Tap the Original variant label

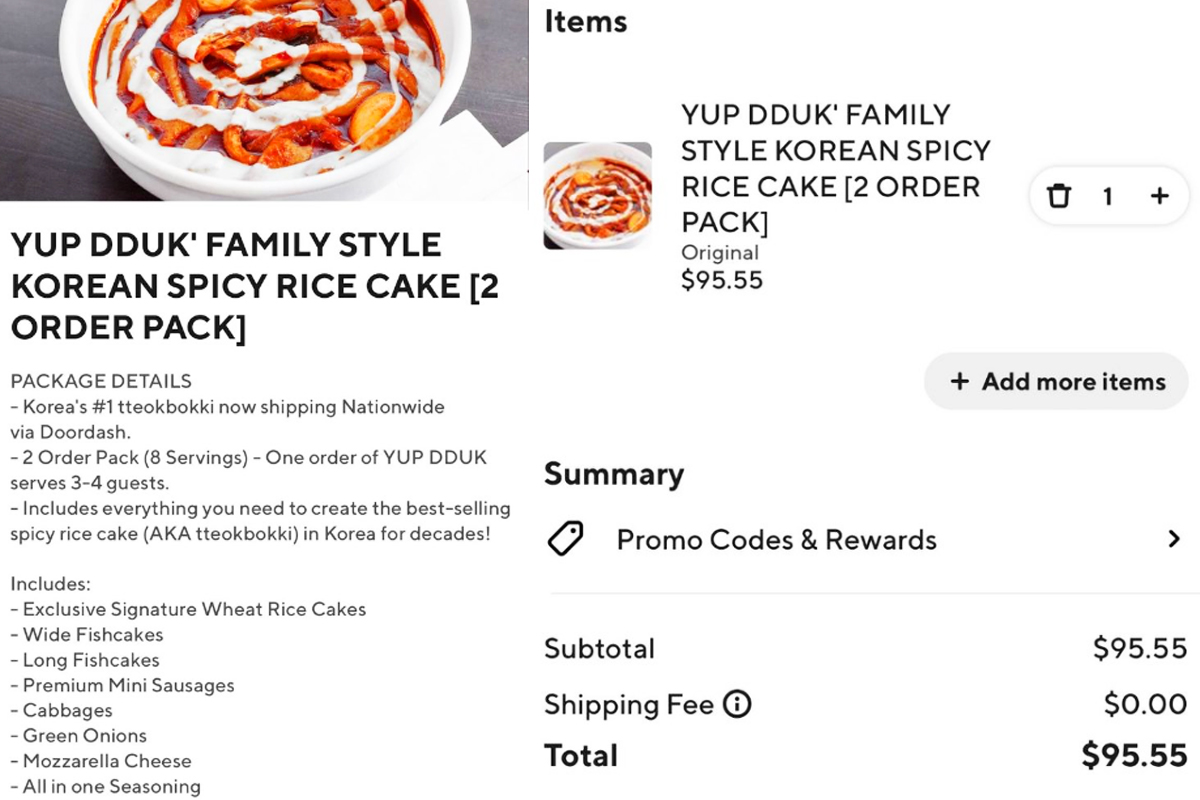pyautogui.click(x=719, y=253)
